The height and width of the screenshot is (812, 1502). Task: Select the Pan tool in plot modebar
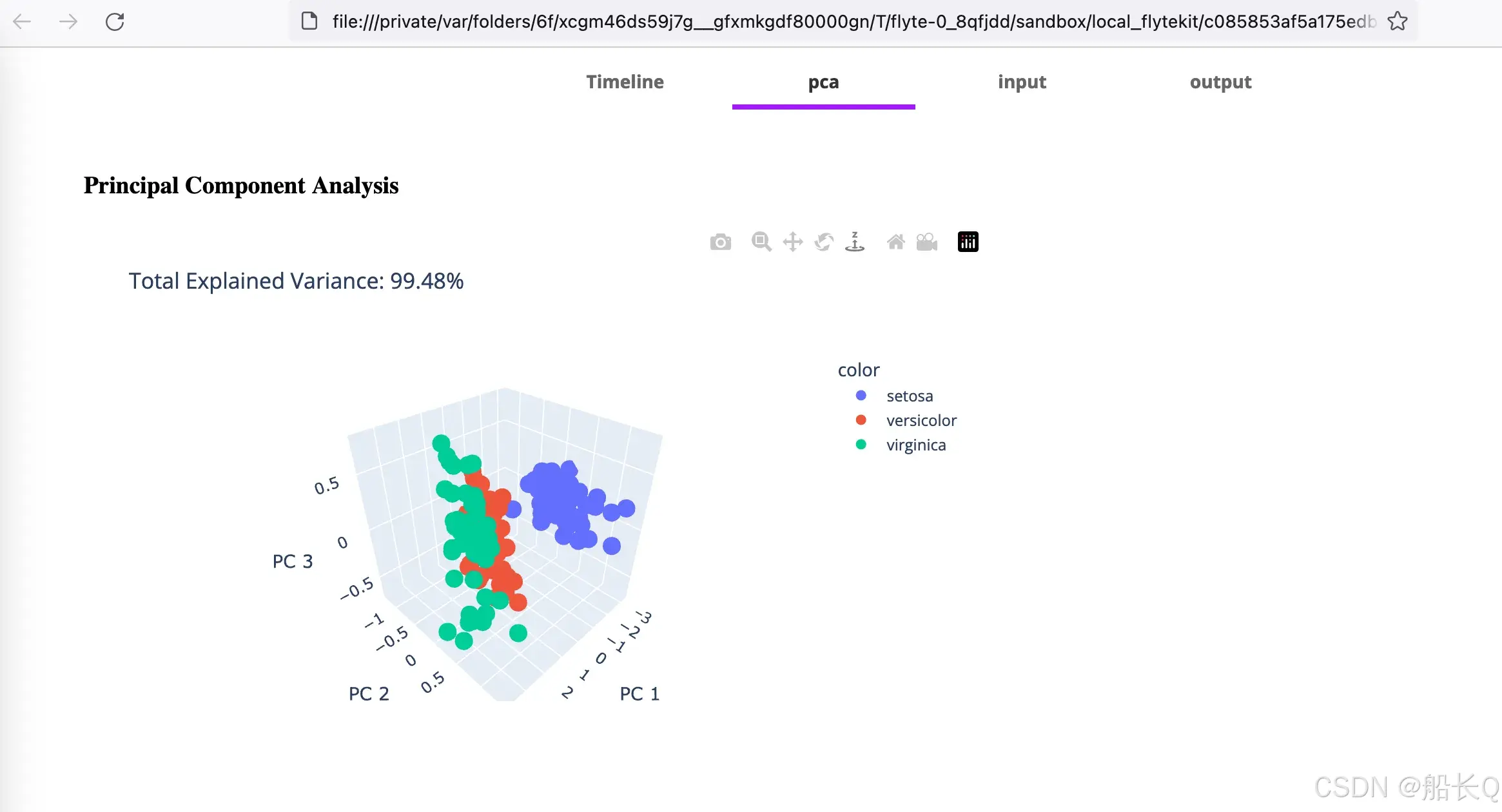(792, 242)
